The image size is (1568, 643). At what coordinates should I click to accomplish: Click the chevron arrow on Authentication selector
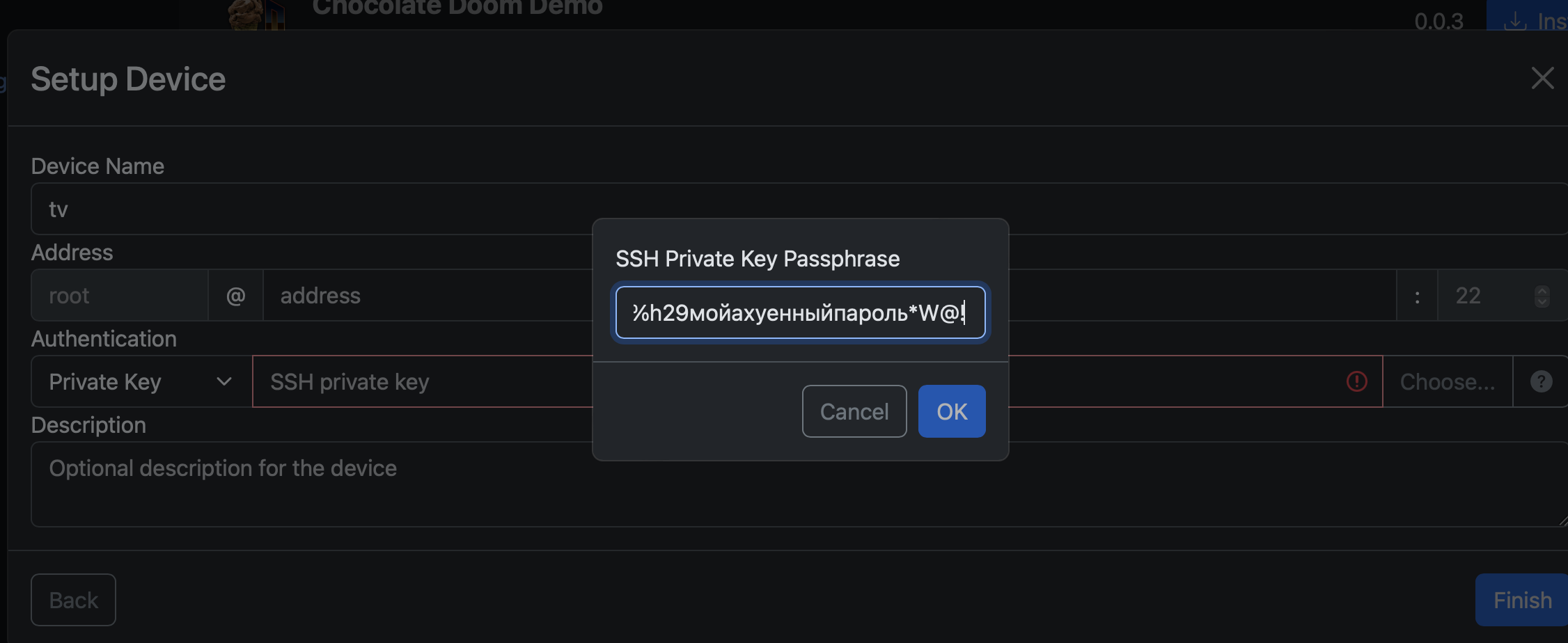tap(224, 381)
